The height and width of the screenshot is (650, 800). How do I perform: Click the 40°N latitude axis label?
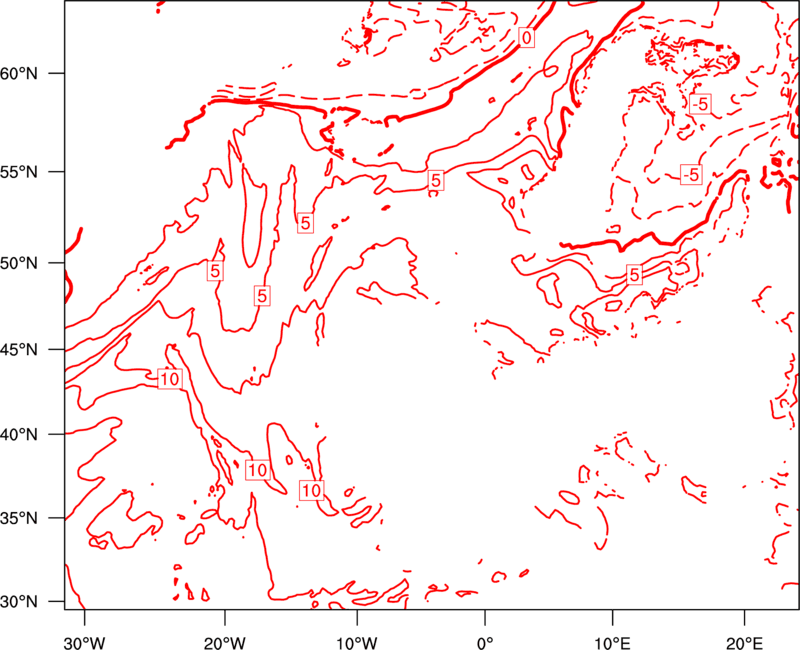(19, 435)
